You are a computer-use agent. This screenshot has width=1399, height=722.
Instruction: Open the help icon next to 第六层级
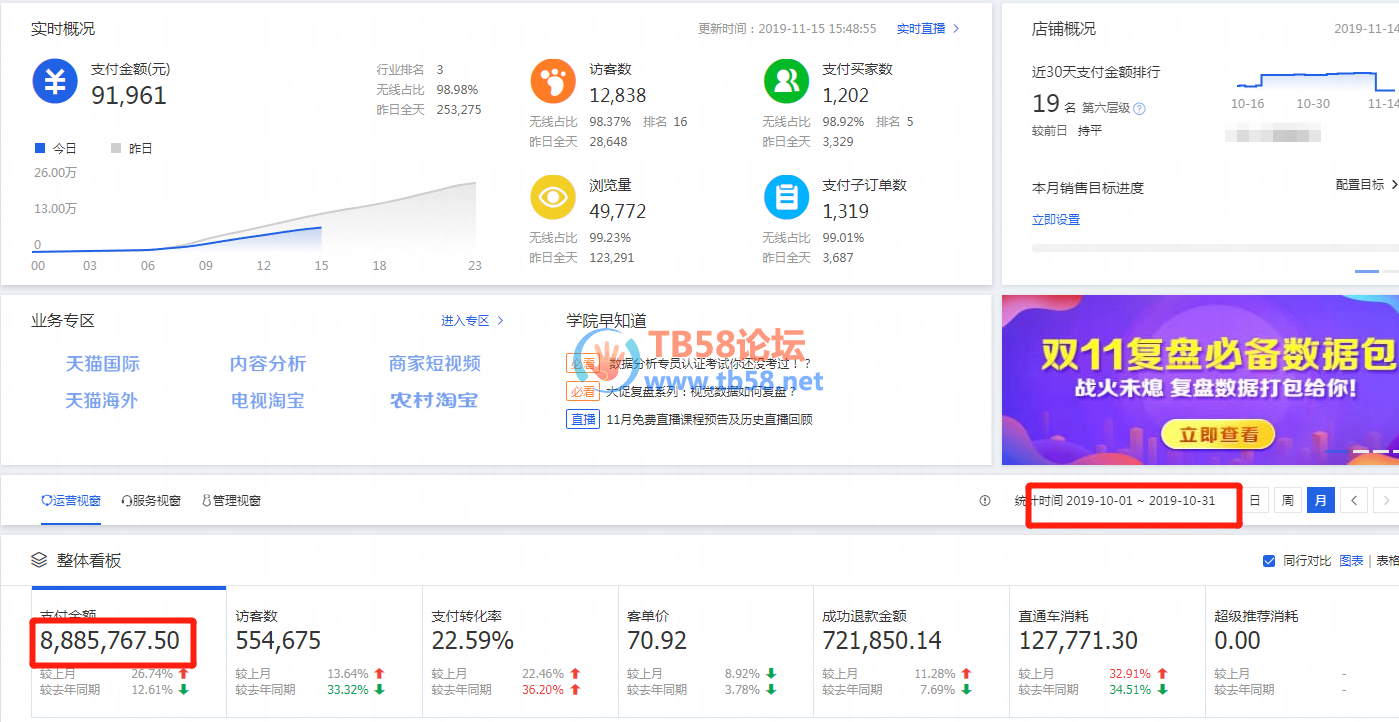click(1139, 108)
